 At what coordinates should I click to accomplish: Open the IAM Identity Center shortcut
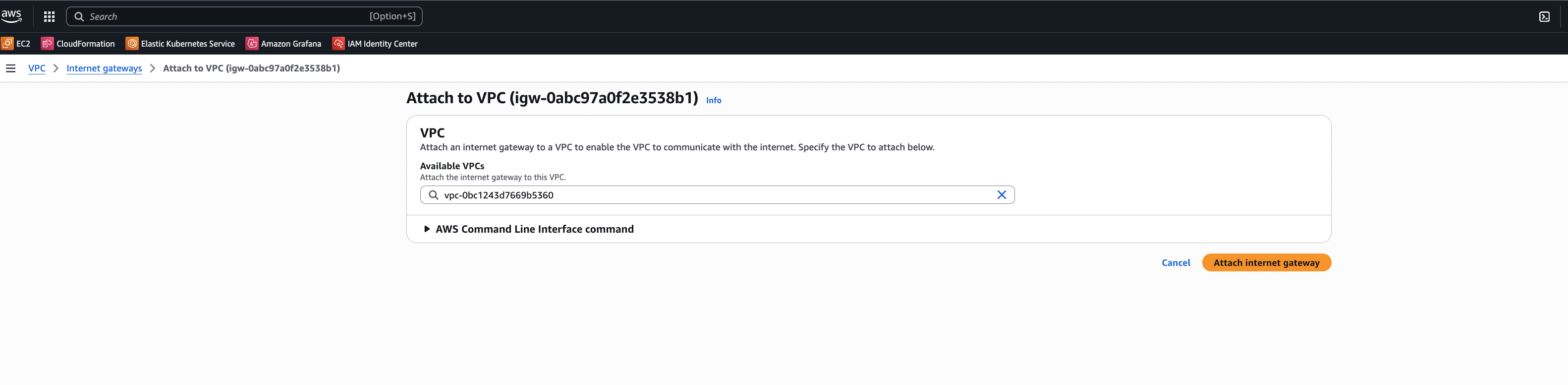tap(375, 44)
